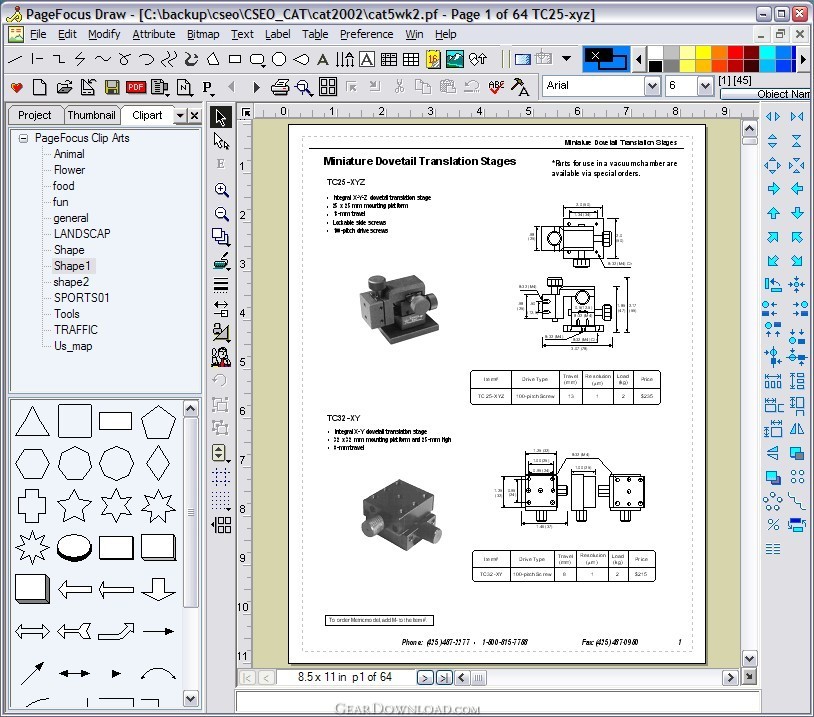Image resolution: width=814 pixels, height=717 pixels.
Task: Choose the hexagon clipart shape
Action: [x=32, y=464]
